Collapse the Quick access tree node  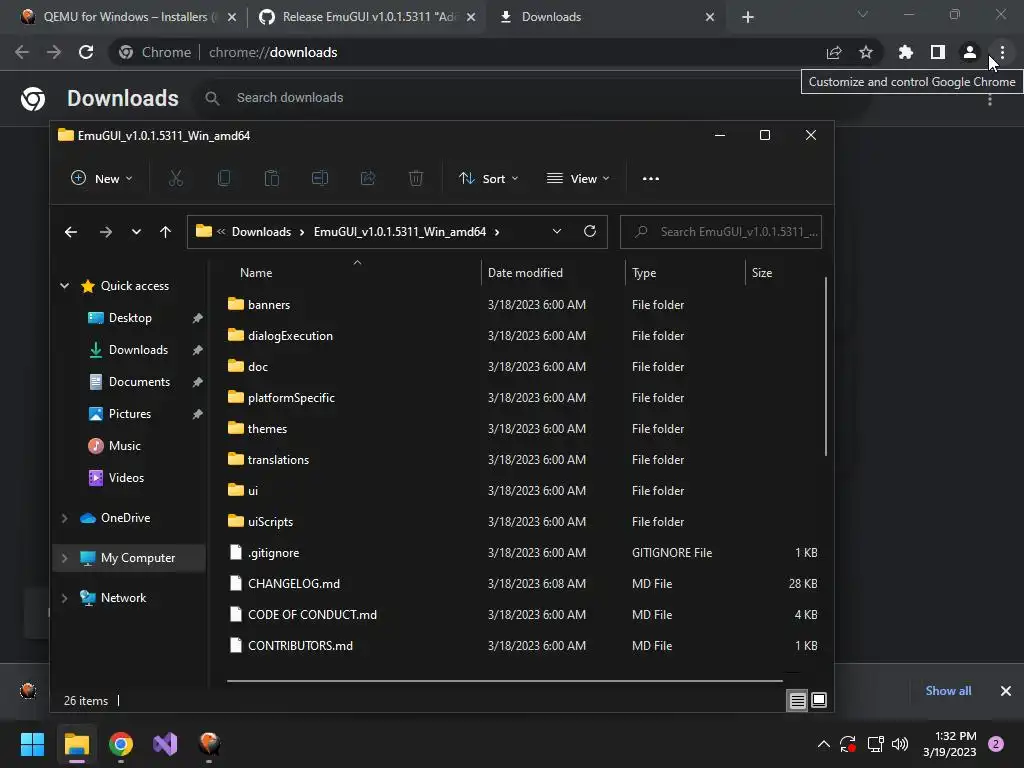pos(65,285)
